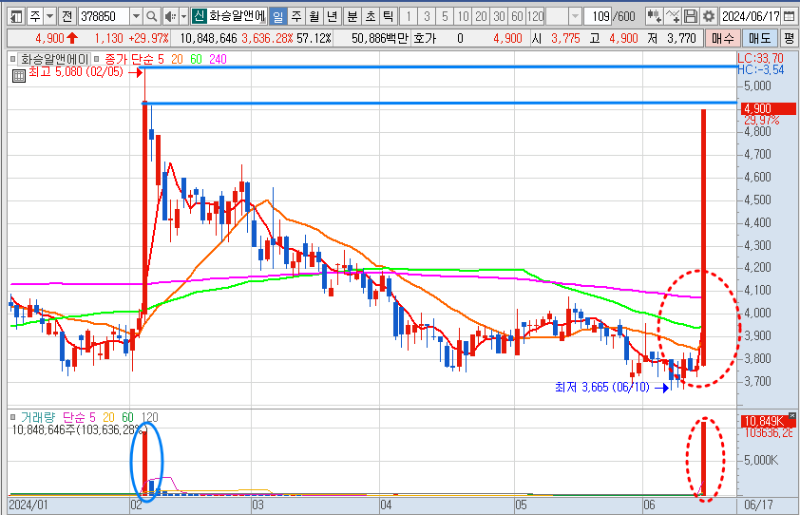Click the 매도 sell button
Screen dimensions: 800x515
coord(760,38)
